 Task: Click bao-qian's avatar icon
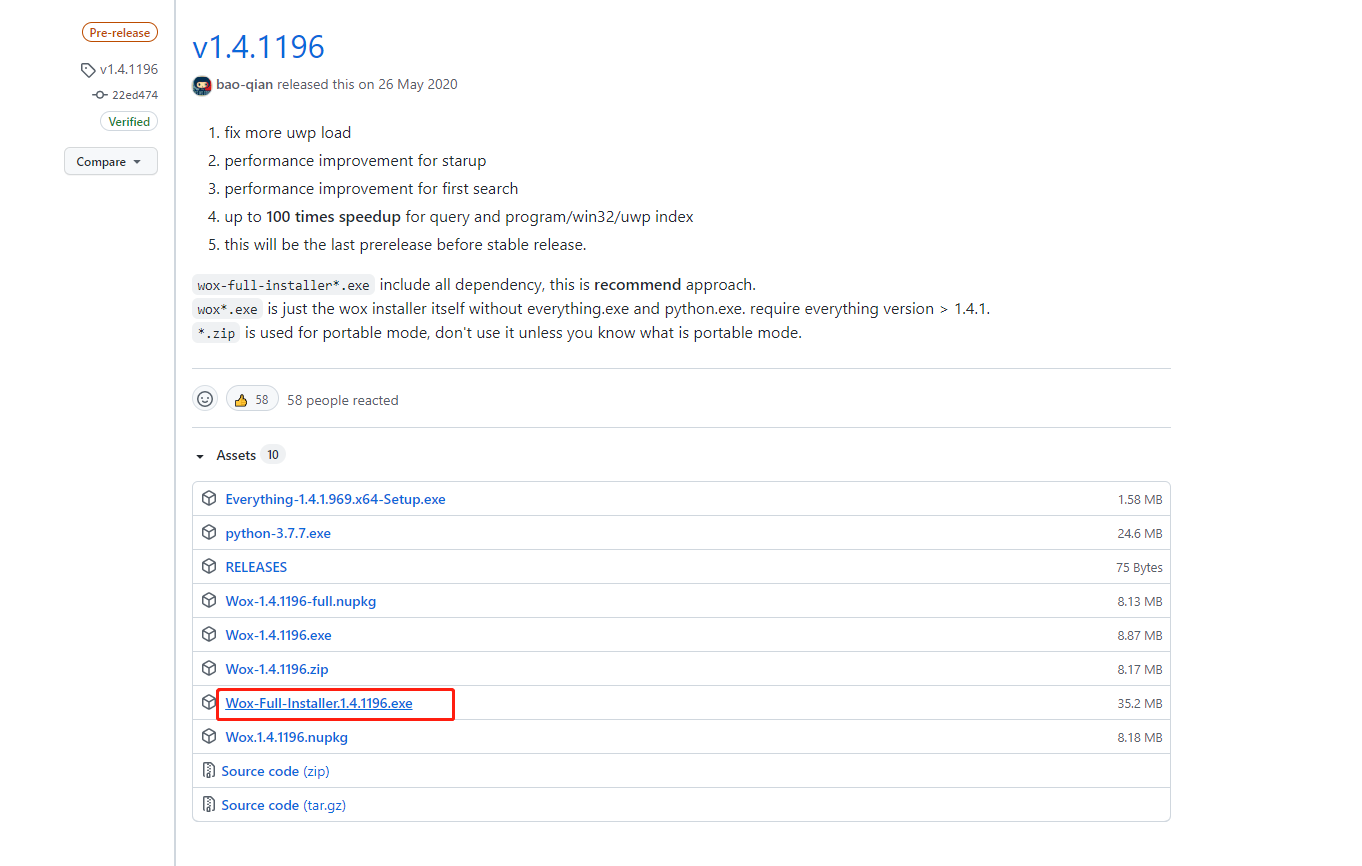[202, 85]
